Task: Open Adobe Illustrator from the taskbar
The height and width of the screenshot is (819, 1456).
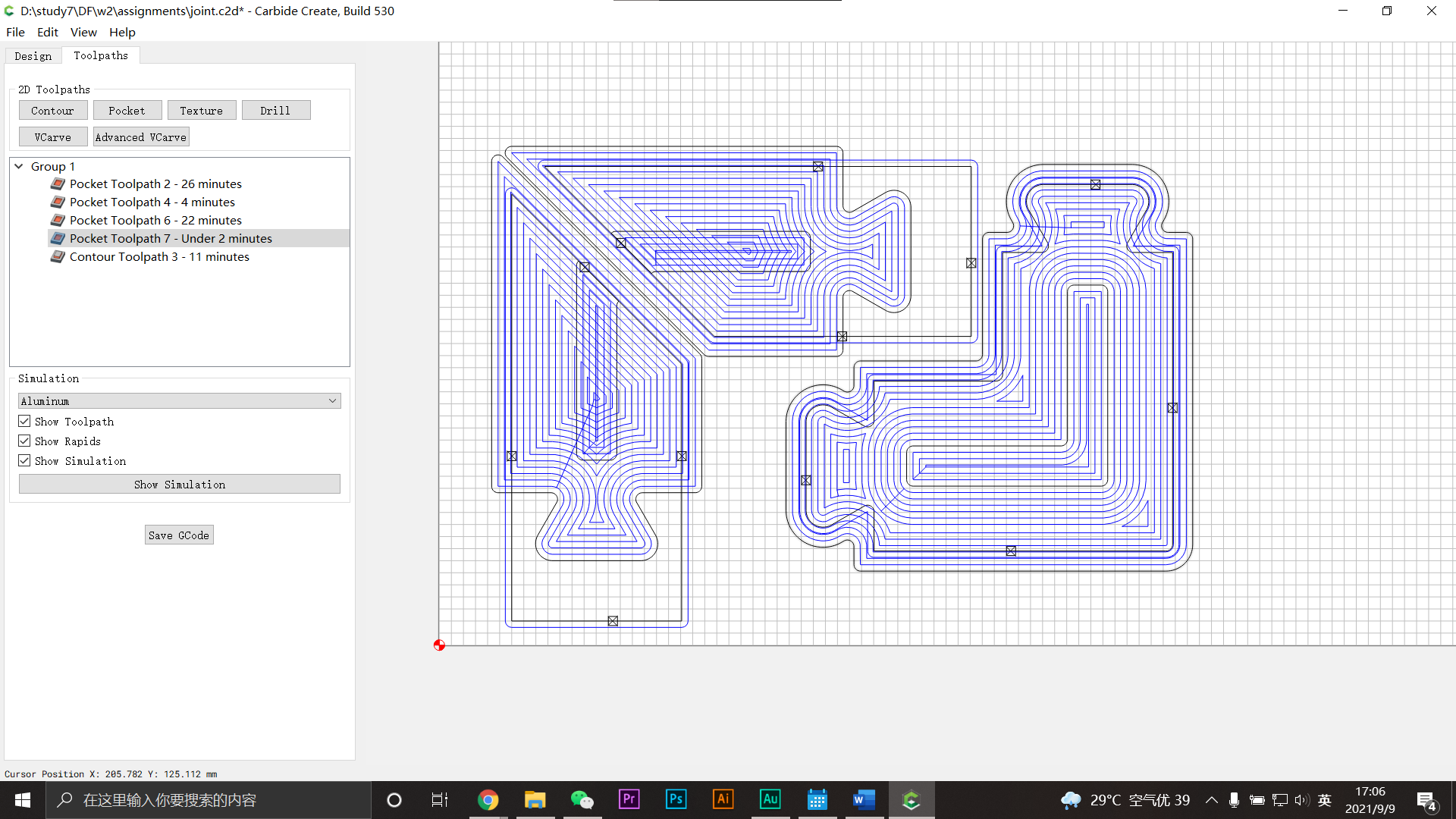Action: pos(723,799)
